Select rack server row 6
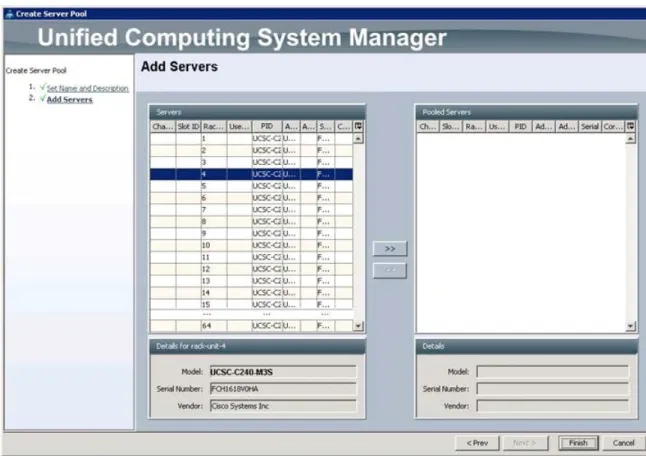Screen dimensions: 646x456 251,198
